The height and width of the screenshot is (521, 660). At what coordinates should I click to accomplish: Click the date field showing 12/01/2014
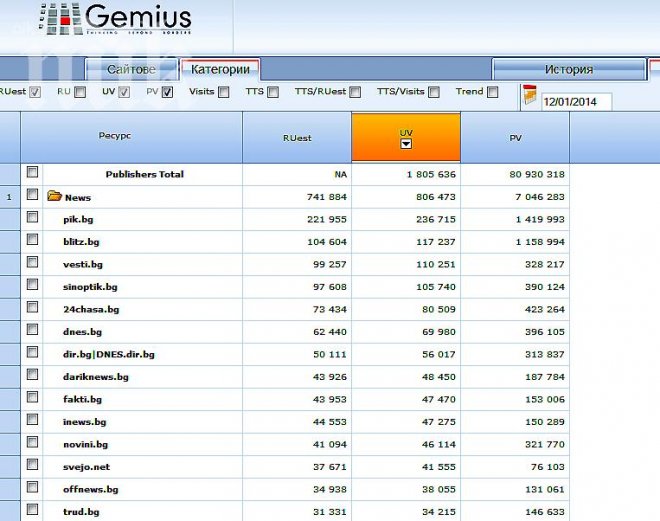tap(575, 101)
